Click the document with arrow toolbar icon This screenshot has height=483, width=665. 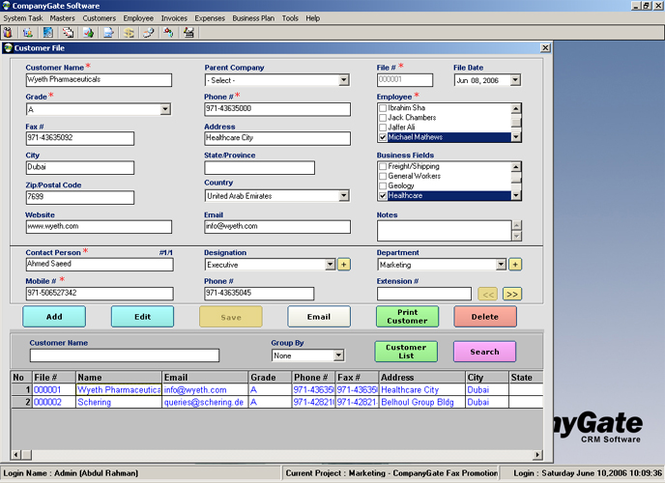pos(109,32)
